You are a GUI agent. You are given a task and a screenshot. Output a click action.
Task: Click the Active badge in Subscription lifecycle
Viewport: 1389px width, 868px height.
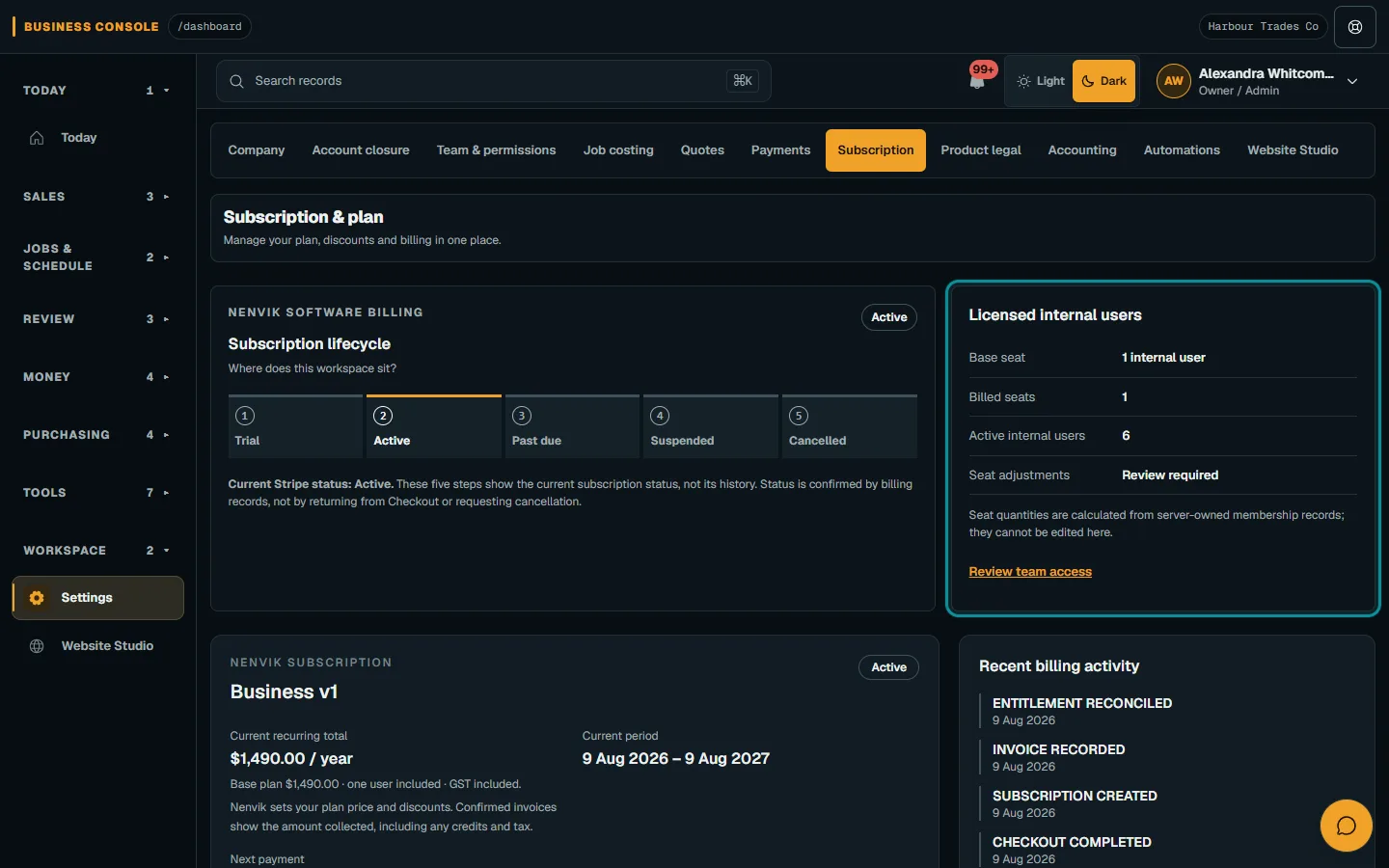(889, 317)
